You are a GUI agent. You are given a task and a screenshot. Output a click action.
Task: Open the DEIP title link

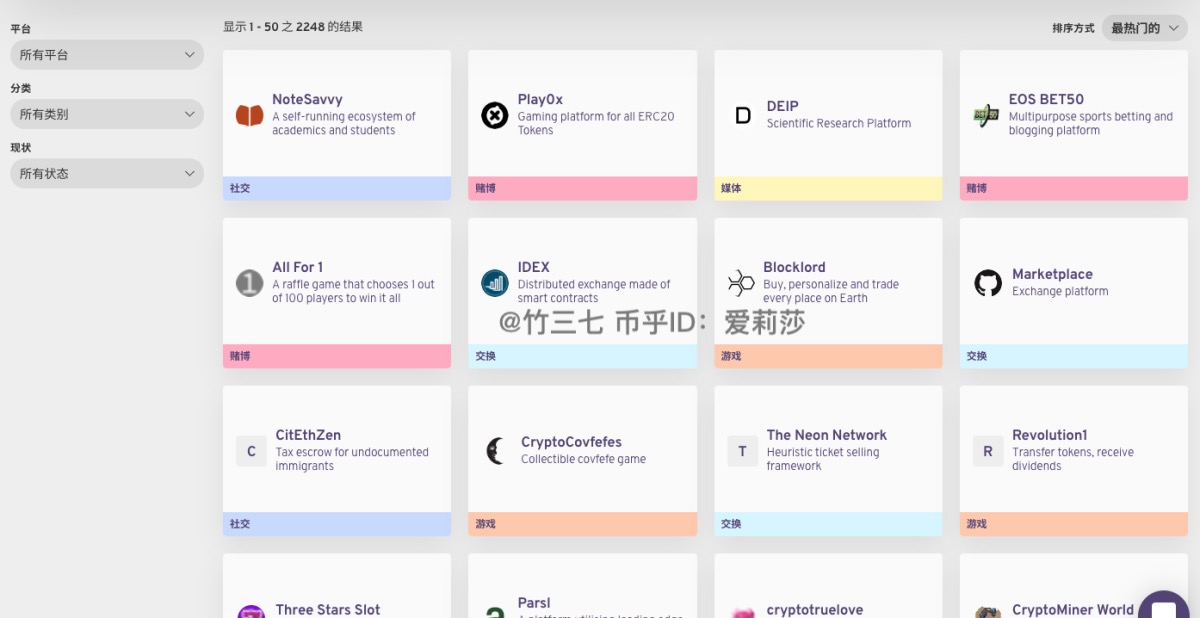783,106
